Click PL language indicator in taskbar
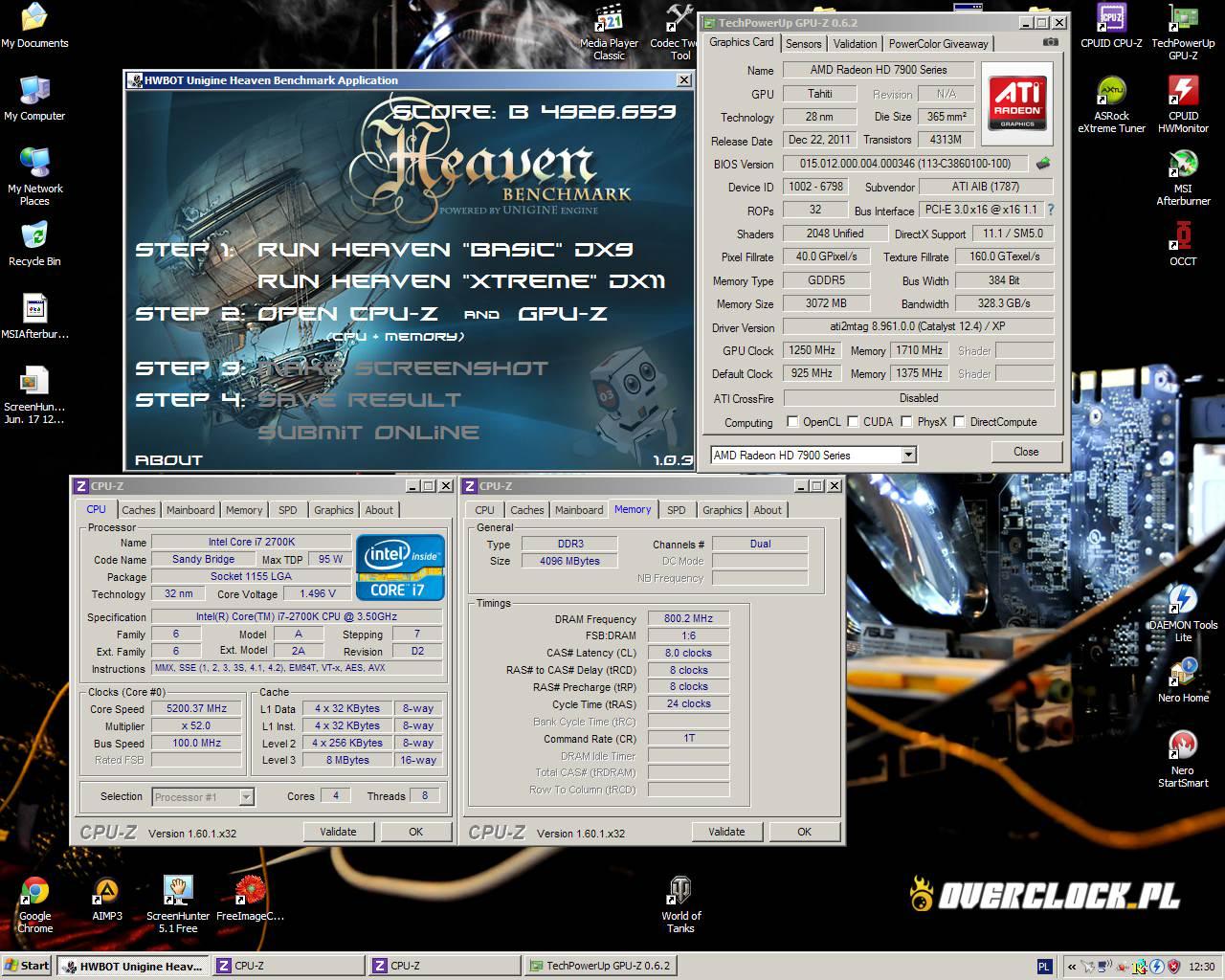The height and width of the screenshot is (980, 1225). (x=1044, y=967)
